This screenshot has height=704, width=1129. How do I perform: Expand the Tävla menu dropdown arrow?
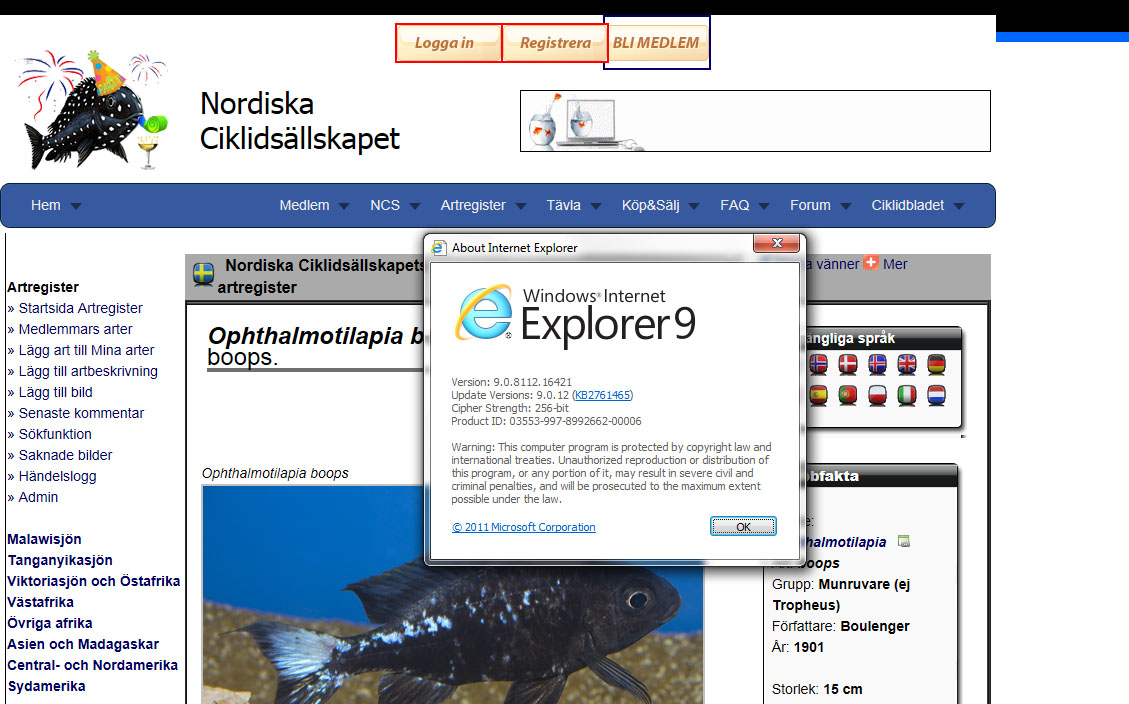pos(595,206)
